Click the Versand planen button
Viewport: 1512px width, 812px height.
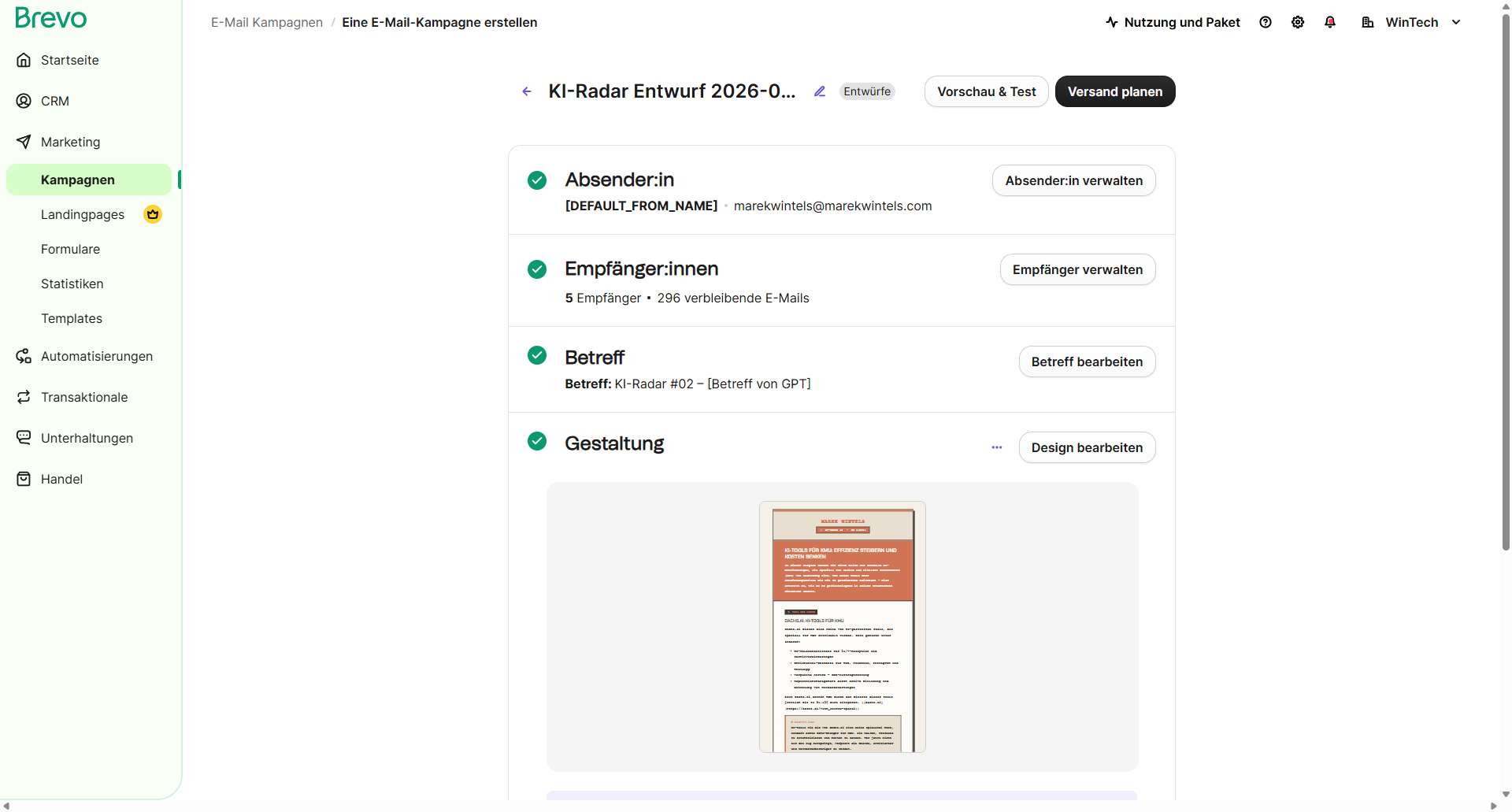pos(1114,91)
